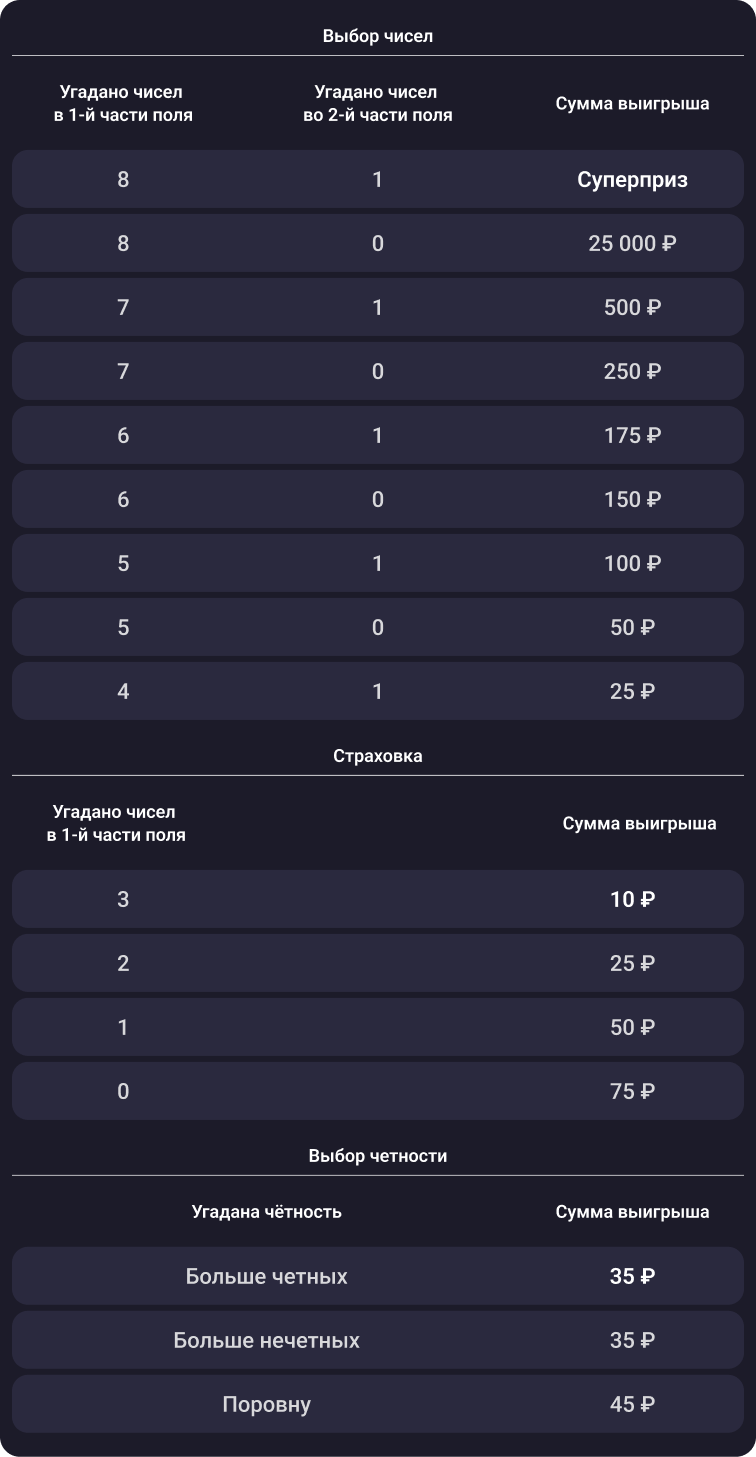Click the 500 ₽ winnings row
Viewport: 756px width, 1457px height.
[378, 308]
